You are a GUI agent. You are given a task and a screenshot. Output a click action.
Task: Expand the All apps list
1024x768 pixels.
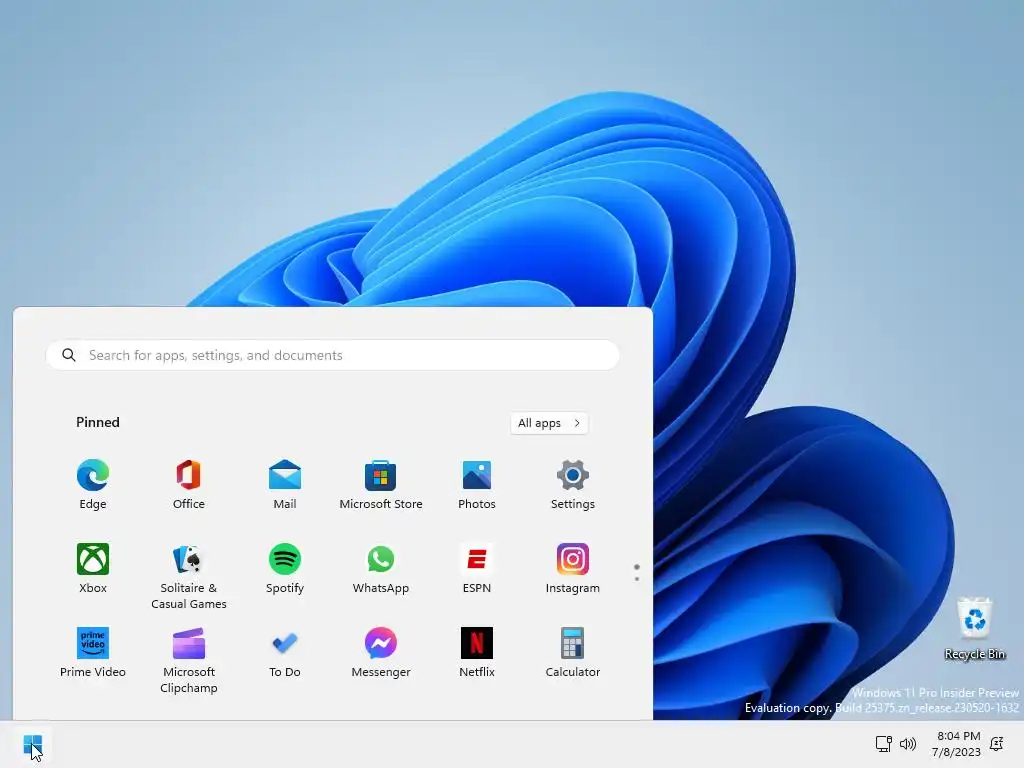coord(549,423)
